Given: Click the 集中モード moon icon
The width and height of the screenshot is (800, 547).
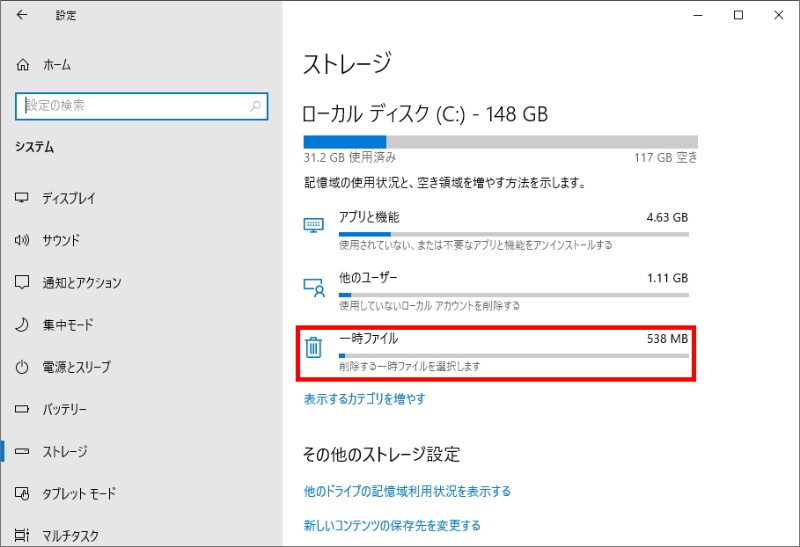Looking at the screenshot, I should [x=21, y=325].
